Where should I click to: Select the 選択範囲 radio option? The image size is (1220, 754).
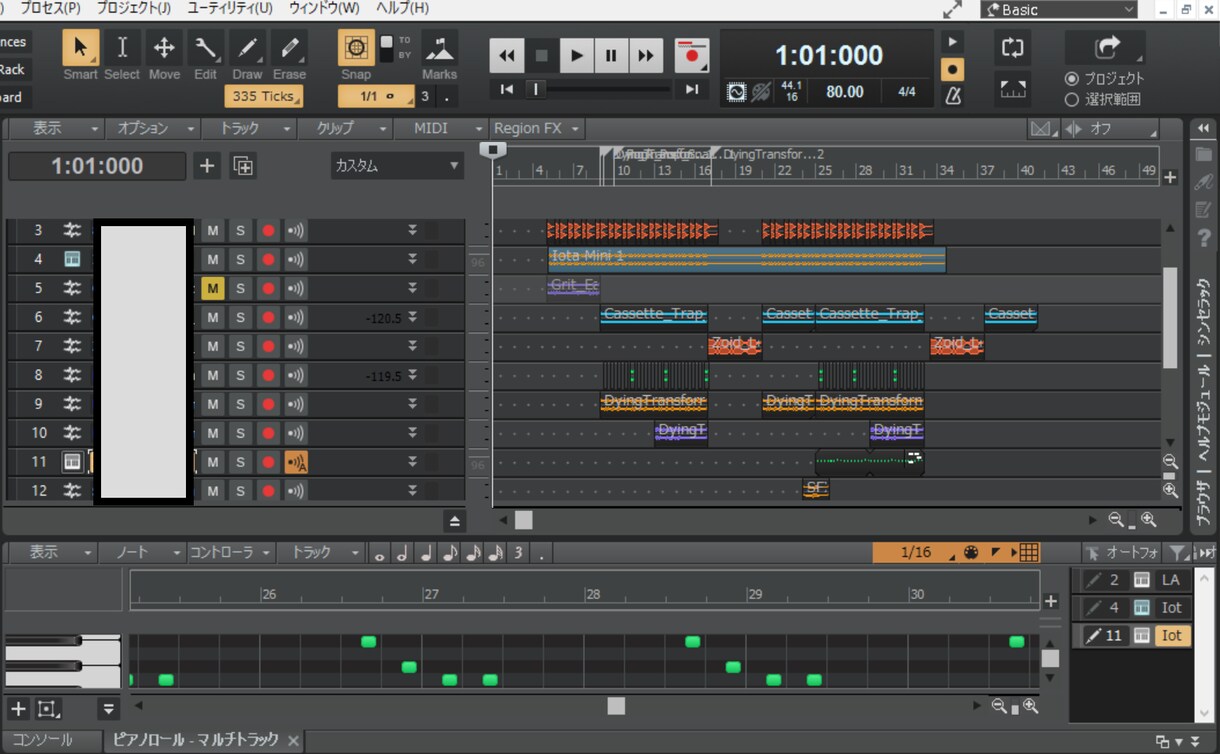point(1102,99)
